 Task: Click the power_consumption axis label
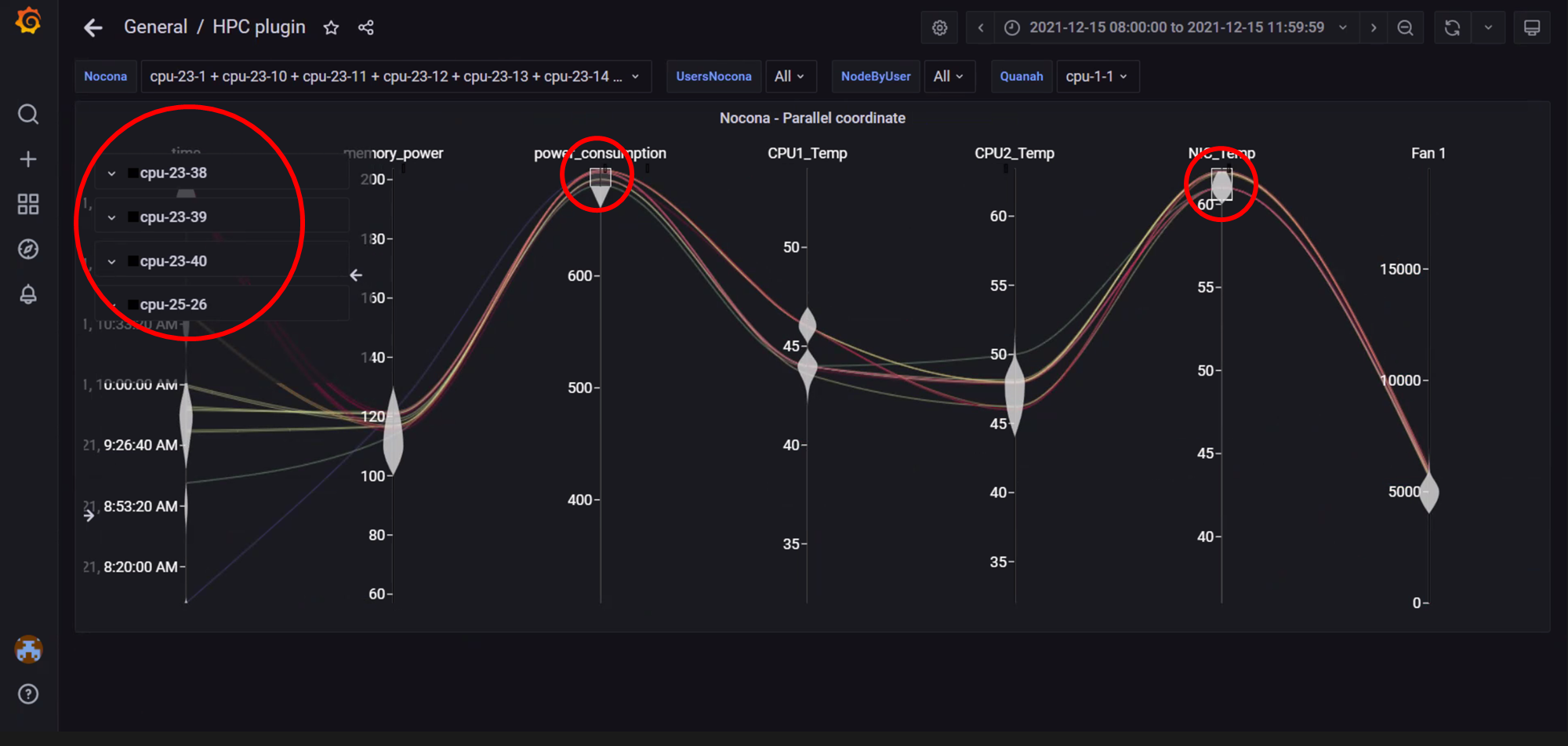[600, 154]
